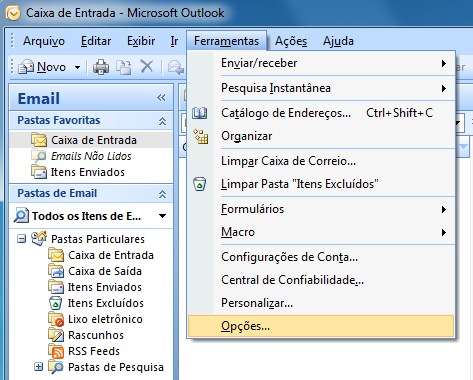Viewport: 473px width, 380px height.
Task: Click the Pastas de Pesquisa folder icon
Action: pyautogui.click(x=56, y=367)
